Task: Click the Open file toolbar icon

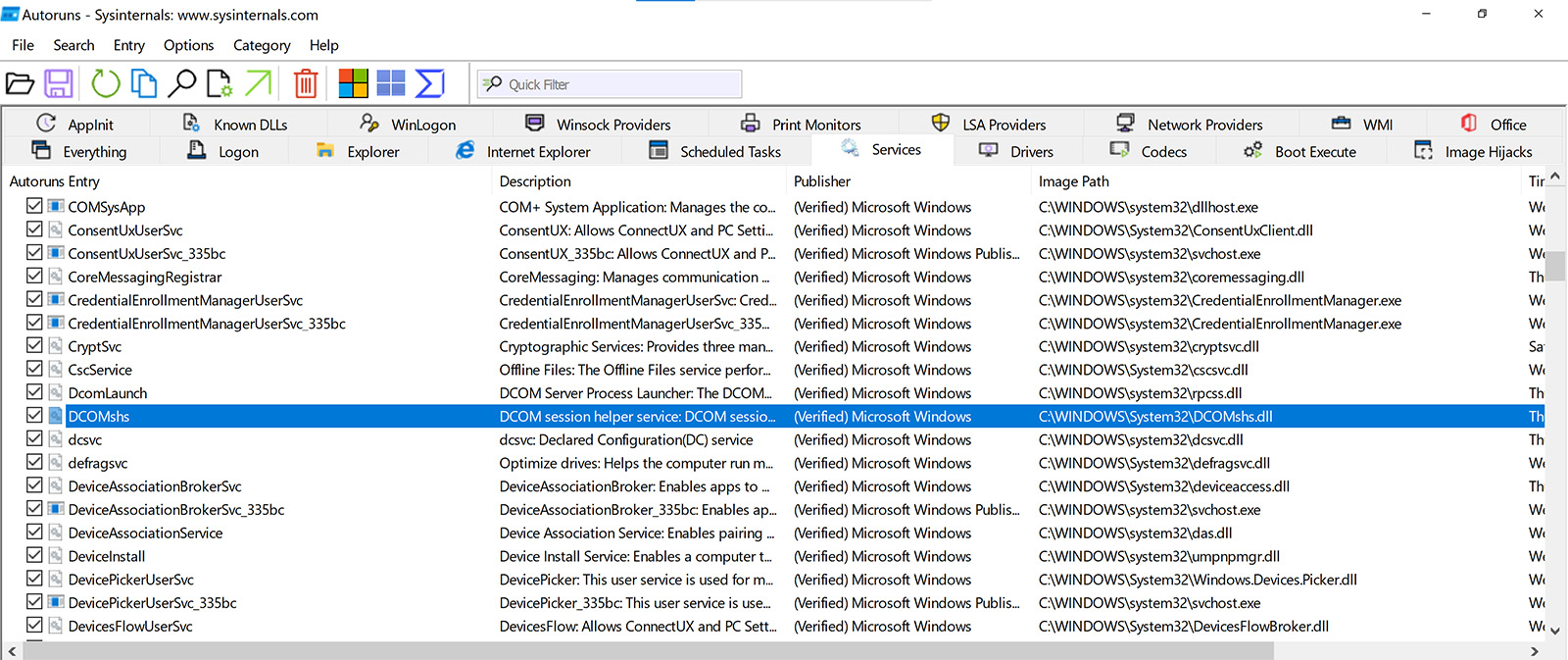Action: 20,84
